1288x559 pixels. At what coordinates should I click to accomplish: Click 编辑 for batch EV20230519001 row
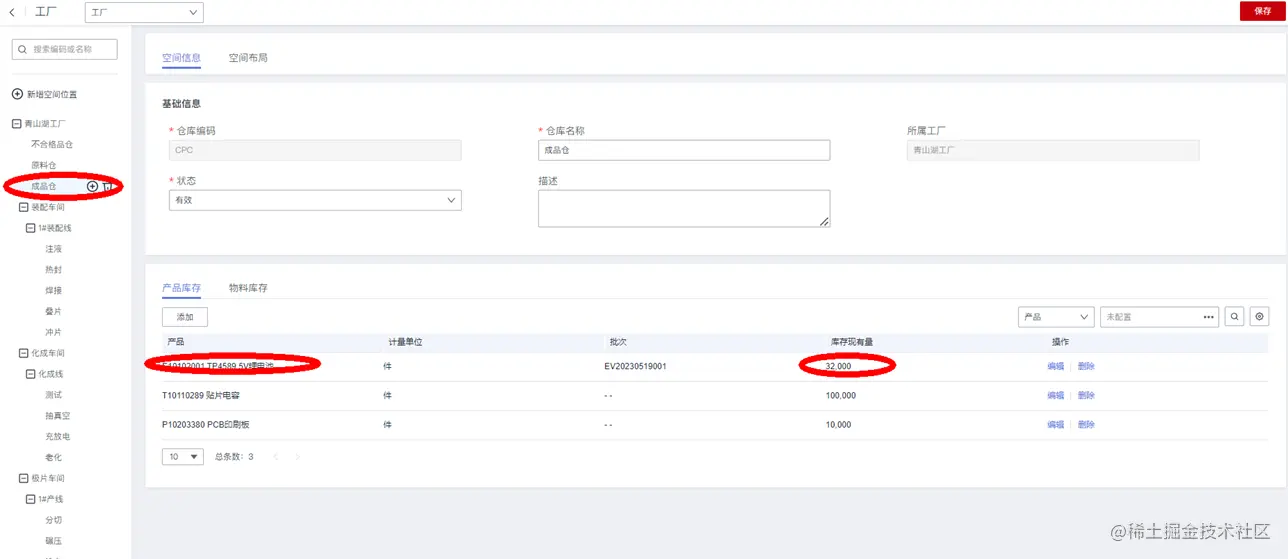(x=1055, y=366)
